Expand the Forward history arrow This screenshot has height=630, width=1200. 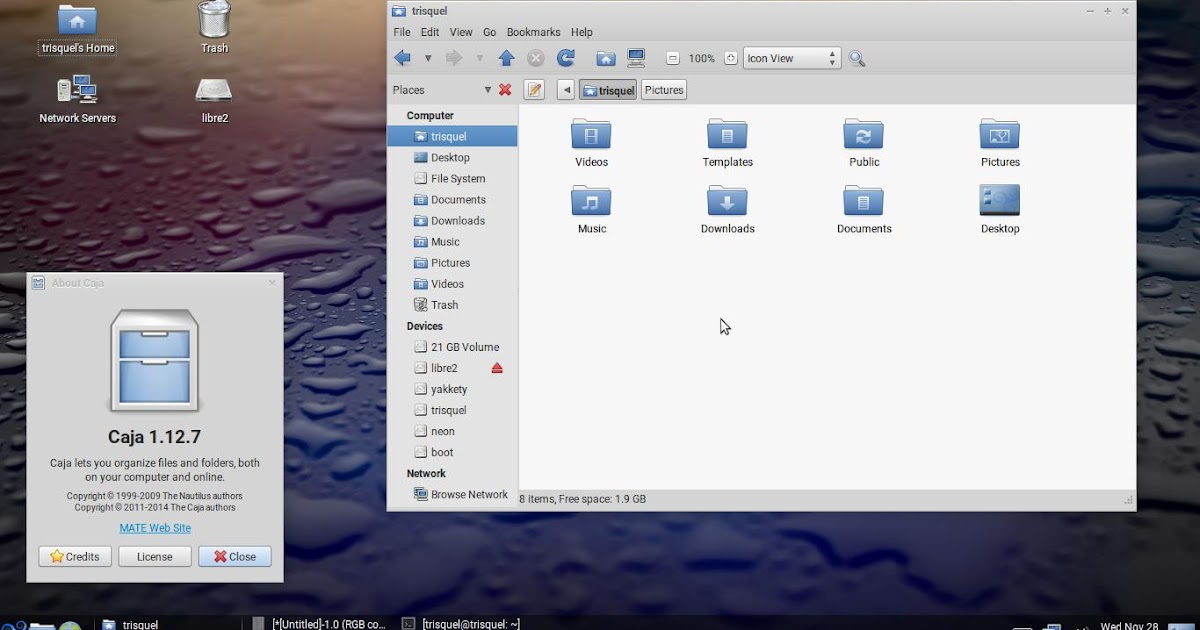point(479,58)
